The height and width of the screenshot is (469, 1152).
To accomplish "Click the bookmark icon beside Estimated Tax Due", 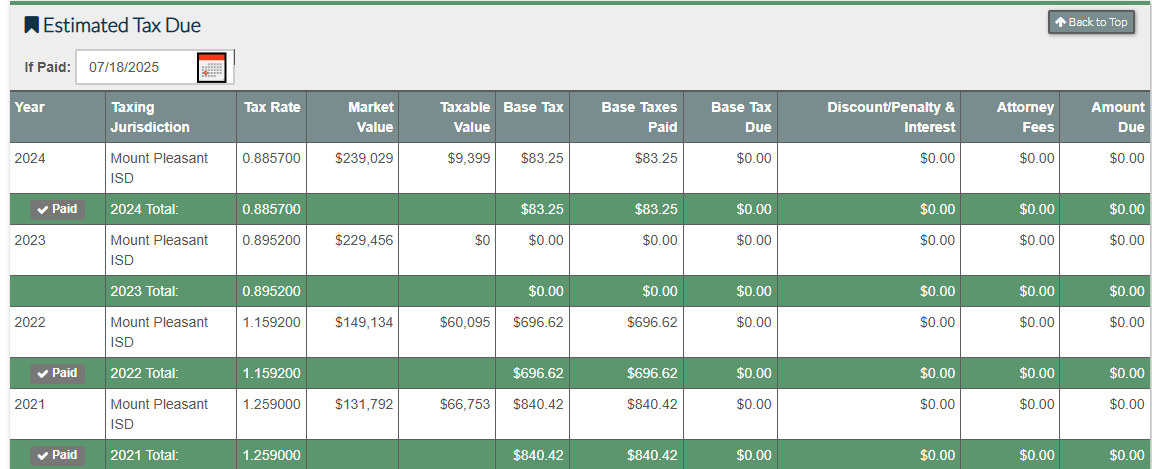I will 32,25.
